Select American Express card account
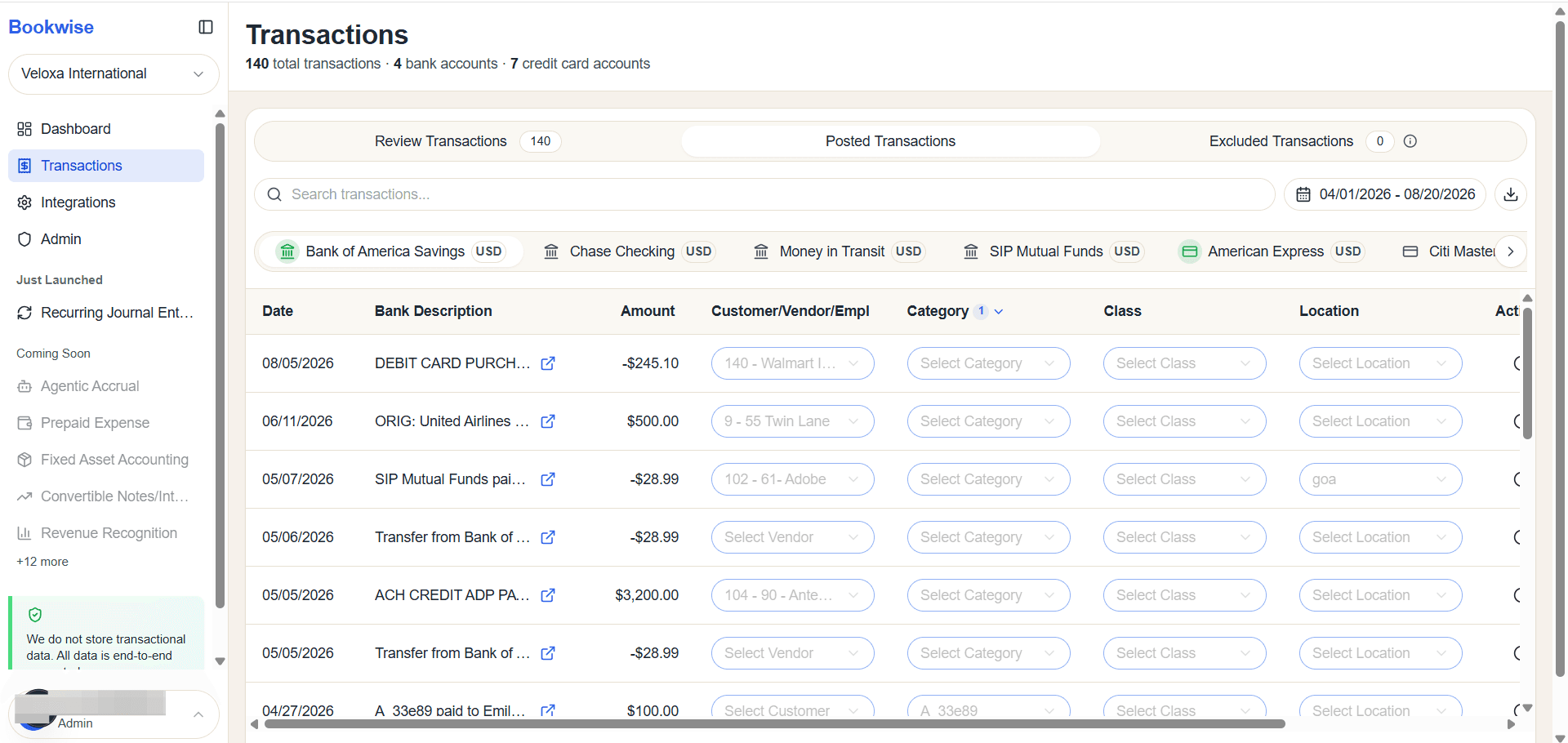The height and width of the screenshot is (743, 1568). pos(1271,251)
